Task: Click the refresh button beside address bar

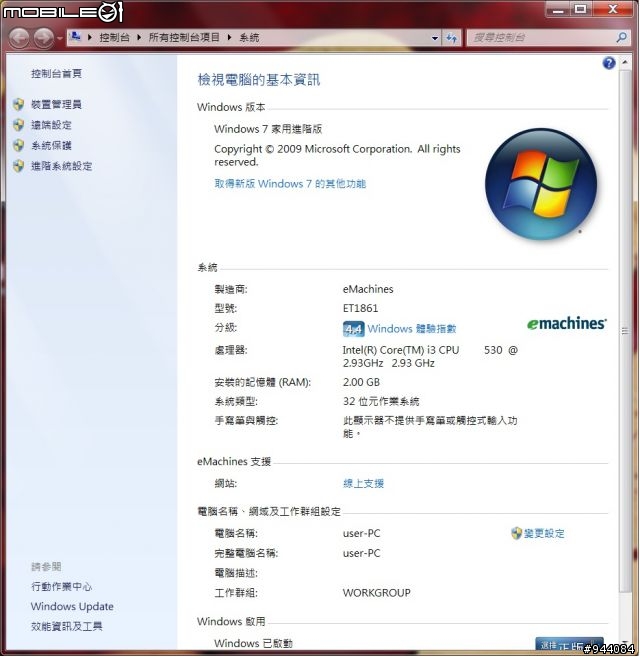Action: tap(451, 38)
